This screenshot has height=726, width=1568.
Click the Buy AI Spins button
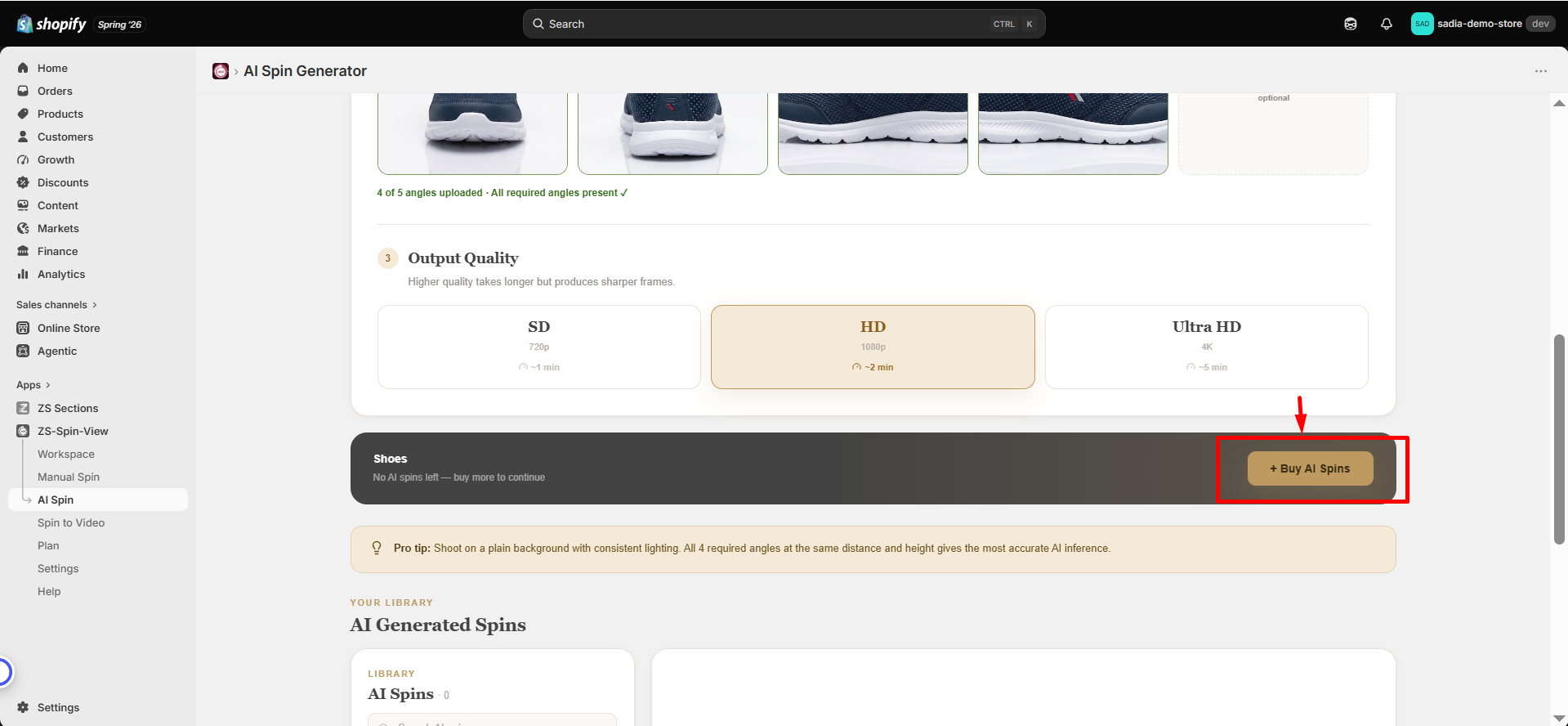[x=1310, y=468]
